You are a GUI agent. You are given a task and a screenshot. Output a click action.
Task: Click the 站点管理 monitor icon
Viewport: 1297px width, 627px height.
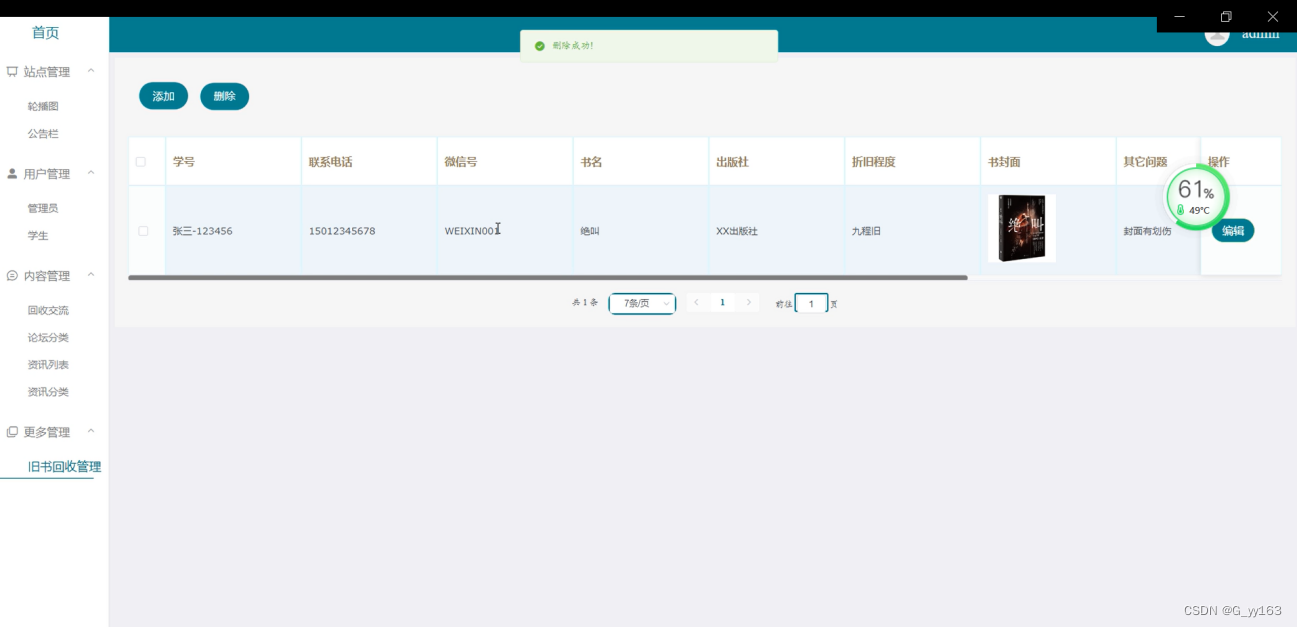[x=12, y=72]
